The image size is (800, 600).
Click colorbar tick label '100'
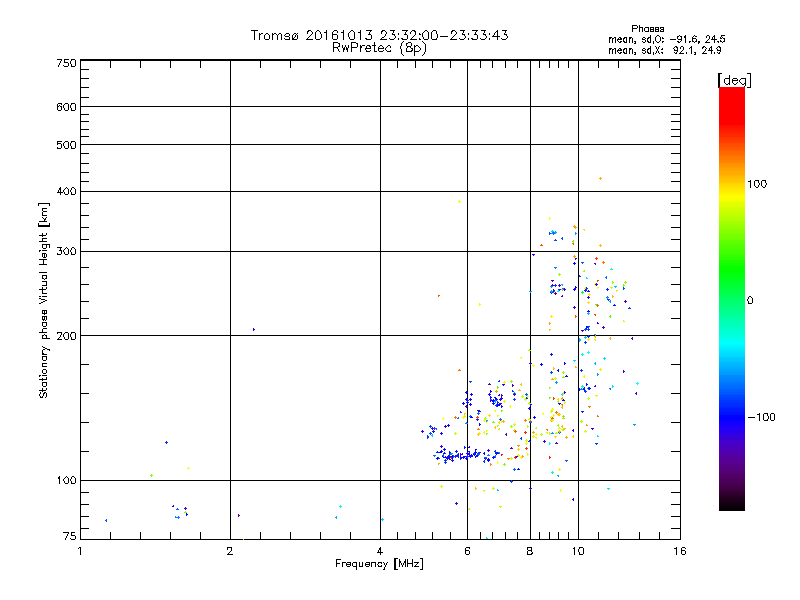pos(757,184)
